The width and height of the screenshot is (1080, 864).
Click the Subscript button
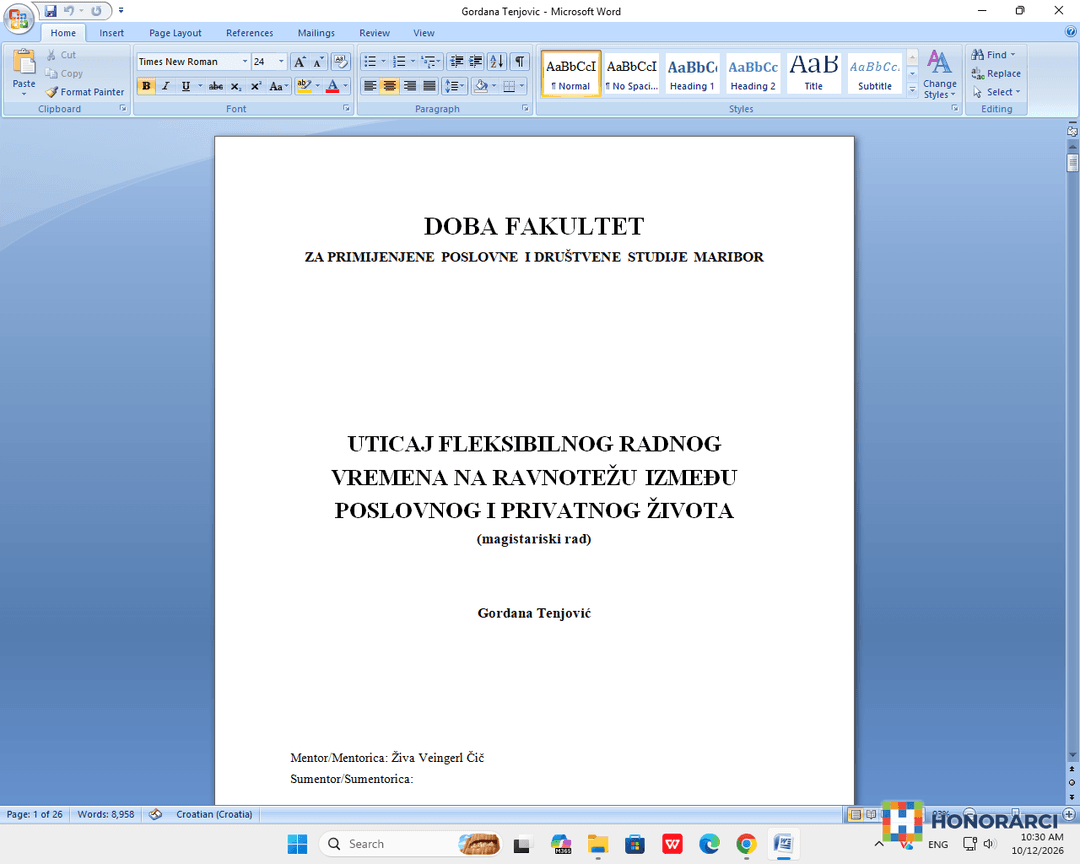point(236,86)
